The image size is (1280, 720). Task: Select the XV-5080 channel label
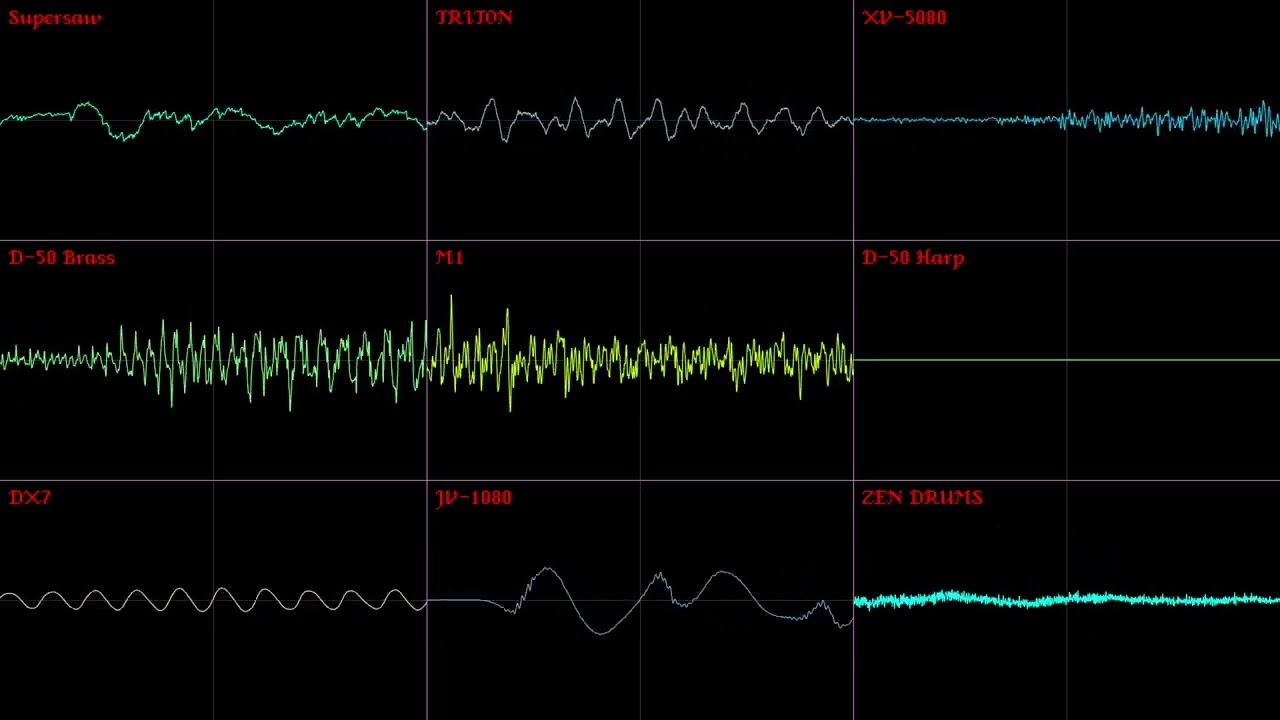click(904, 18)
